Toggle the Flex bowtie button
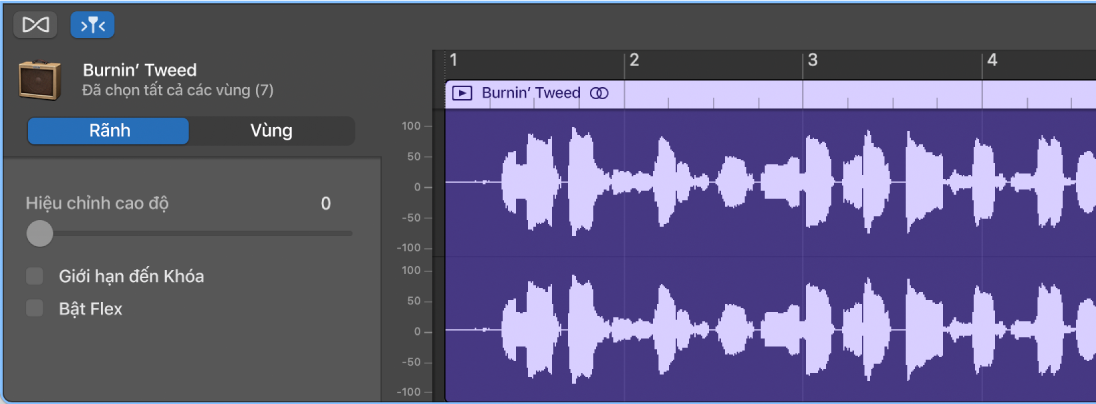 tap(35, 23)
